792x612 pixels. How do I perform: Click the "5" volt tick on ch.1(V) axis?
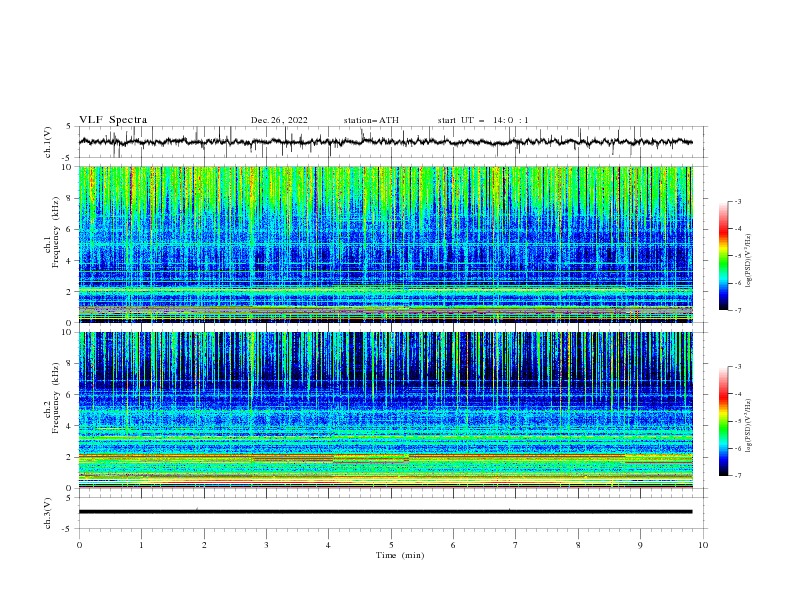pyautogui.click(x=69, y=126)
